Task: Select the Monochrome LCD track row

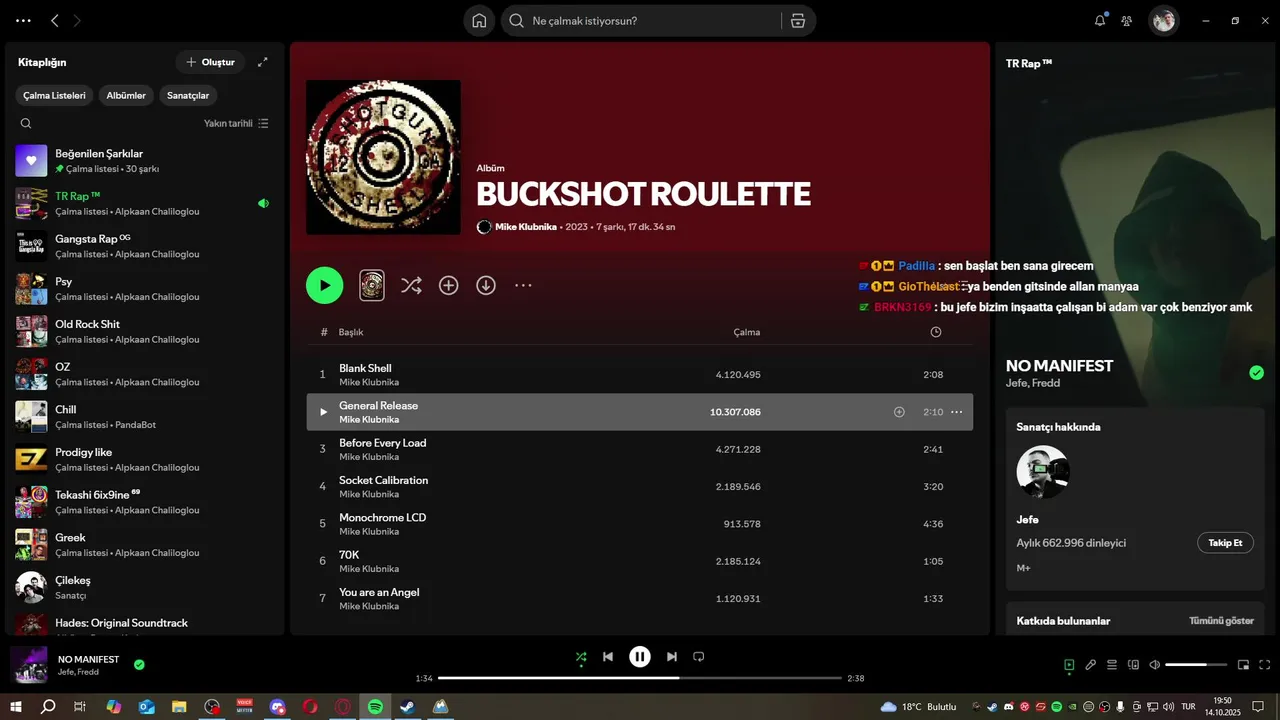Action: click(x=640, y=524)
